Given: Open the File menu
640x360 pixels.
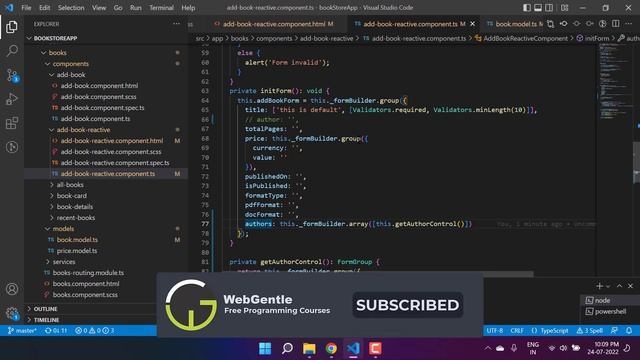Looking at the screenshot, I should pyautogui.click(x=26, y=8).
